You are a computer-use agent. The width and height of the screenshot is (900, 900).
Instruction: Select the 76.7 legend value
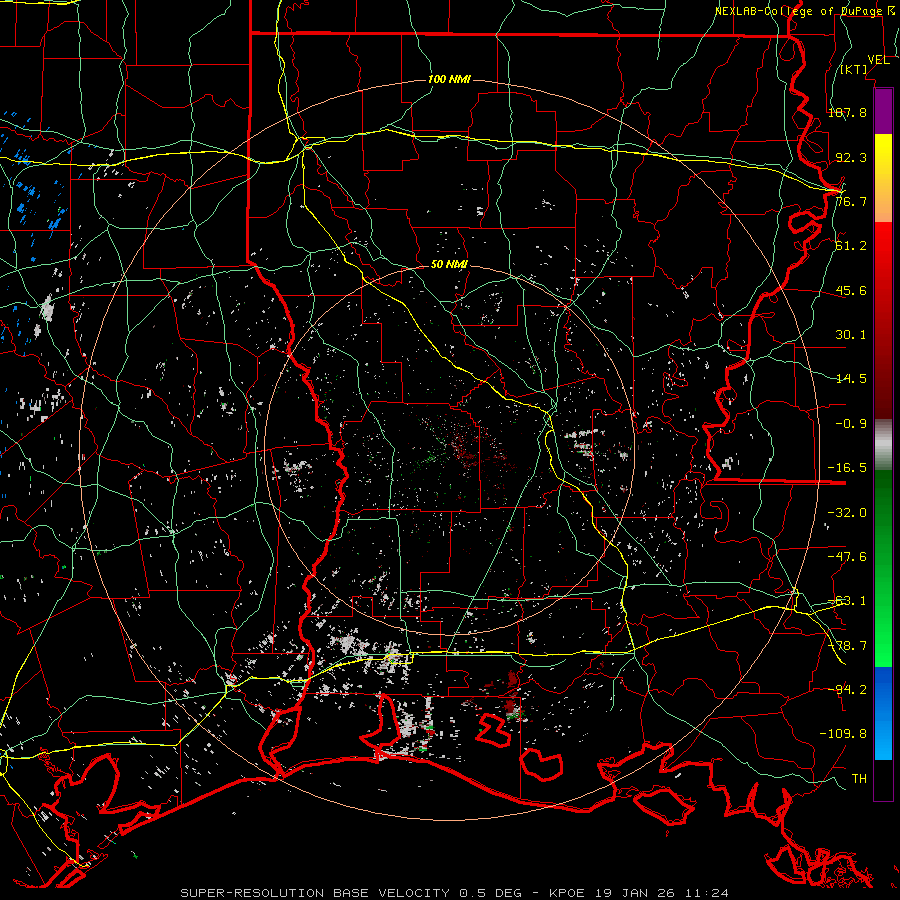coord(851,201)
